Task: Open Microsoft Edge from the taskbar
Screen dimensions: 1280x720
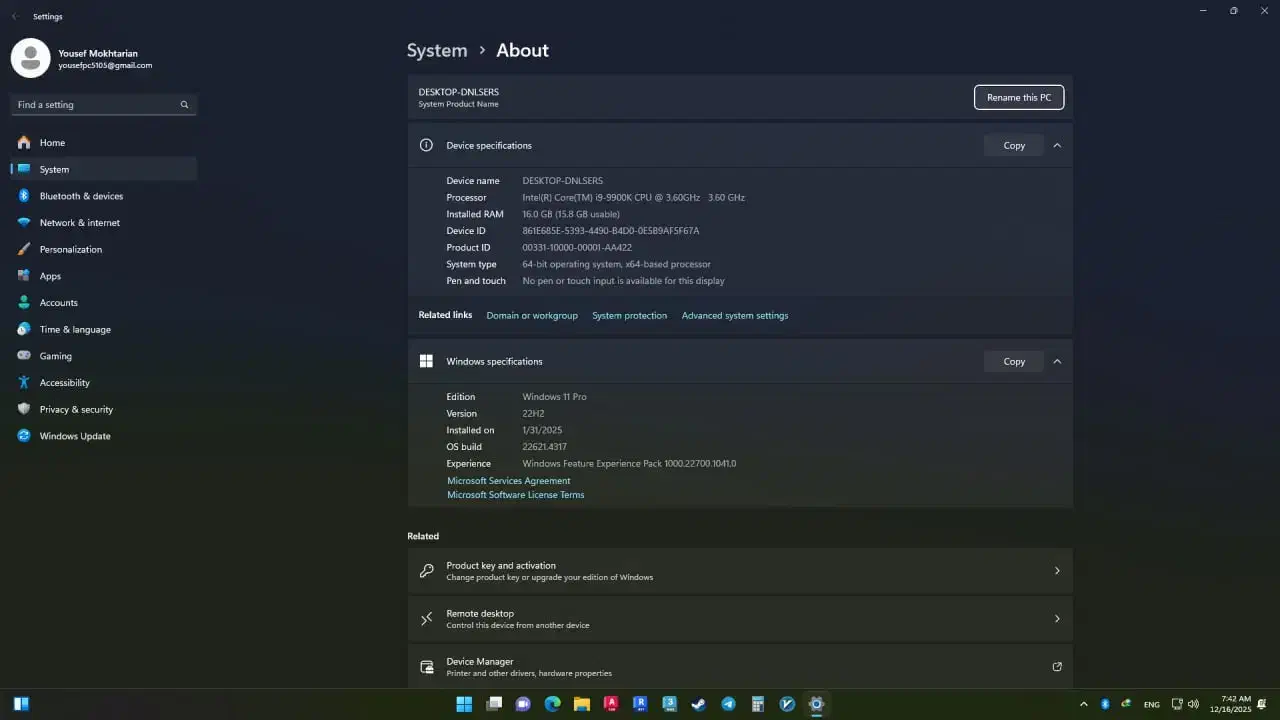Action: 552,703
